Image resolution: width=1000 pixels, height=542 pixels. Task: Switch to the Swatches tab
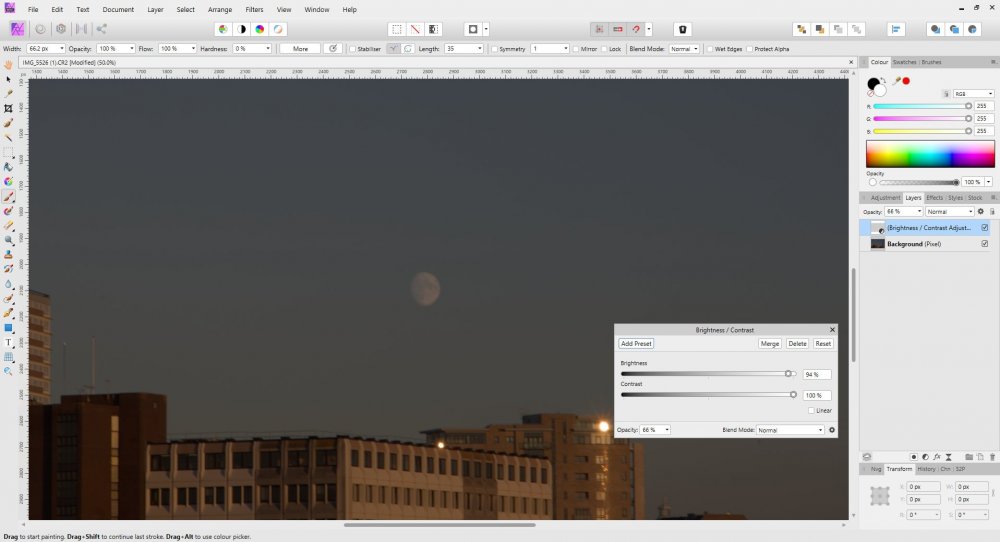coord(904,62)
